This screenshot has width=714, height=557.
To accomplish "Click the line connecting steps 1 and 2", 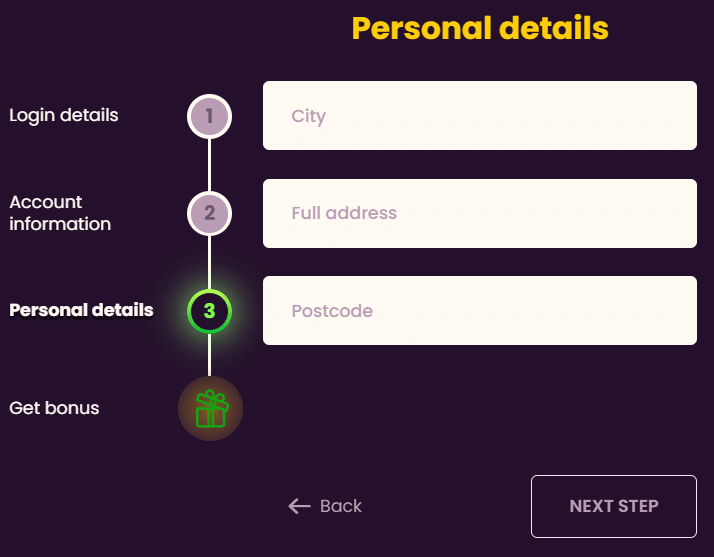I will pos(209,165).
